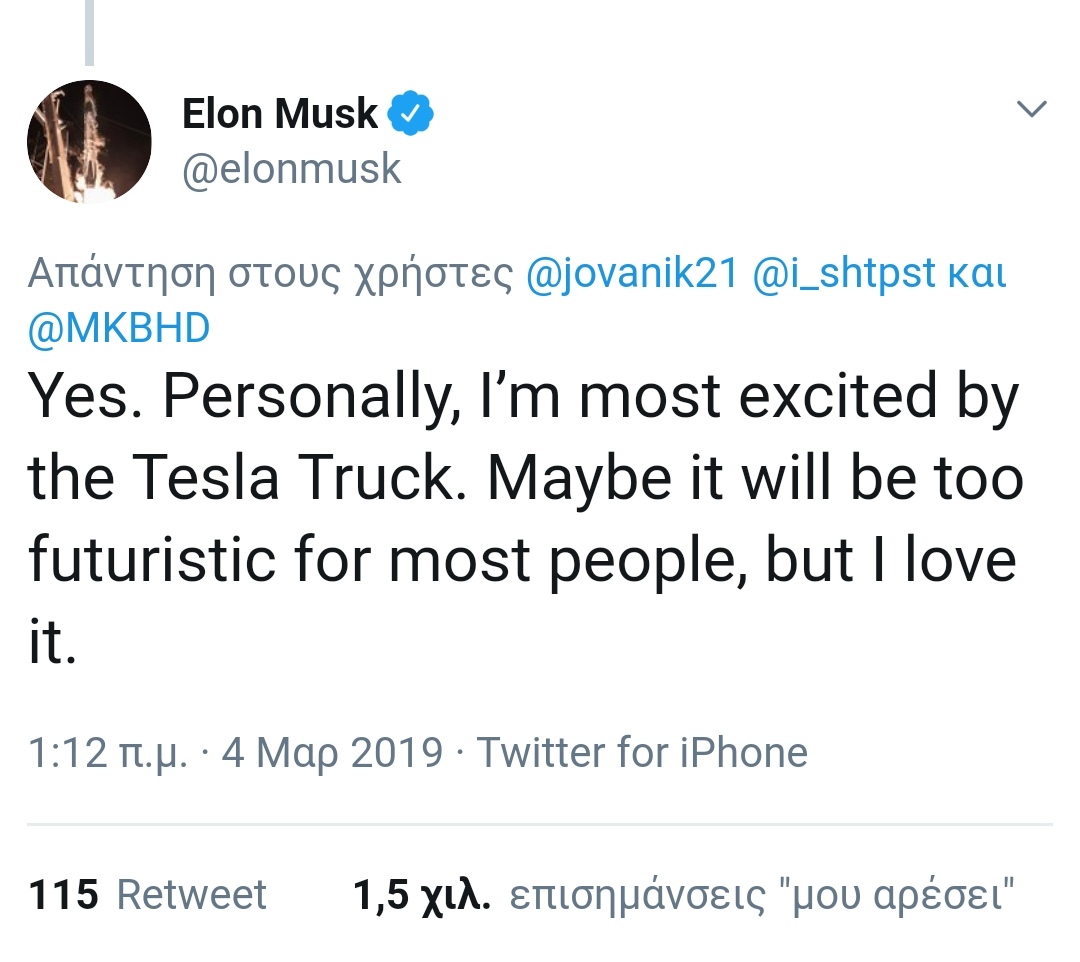Click the @elonmusk handle
Screen dimensions: 1080x962
point(291,169)
